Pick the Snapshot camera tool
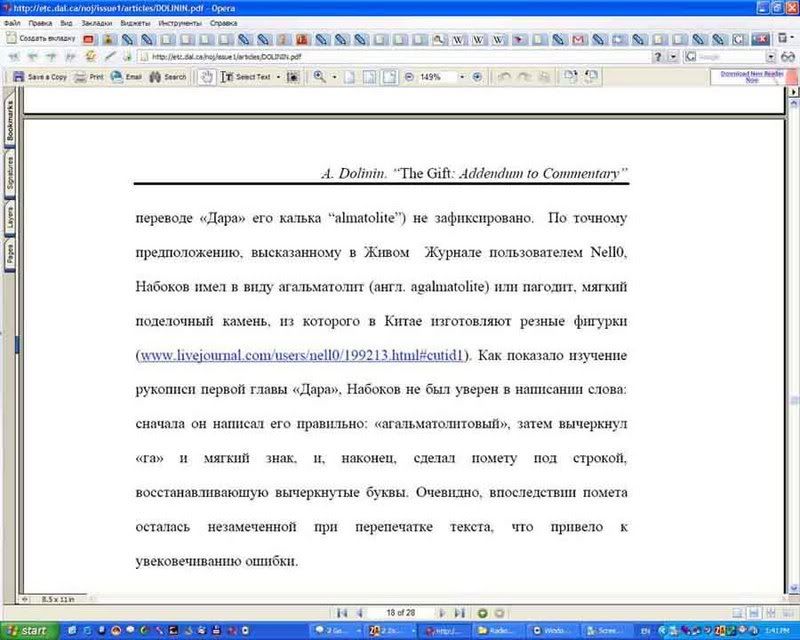The height and width of the screenshot is (640, 800). coord(293,77)
